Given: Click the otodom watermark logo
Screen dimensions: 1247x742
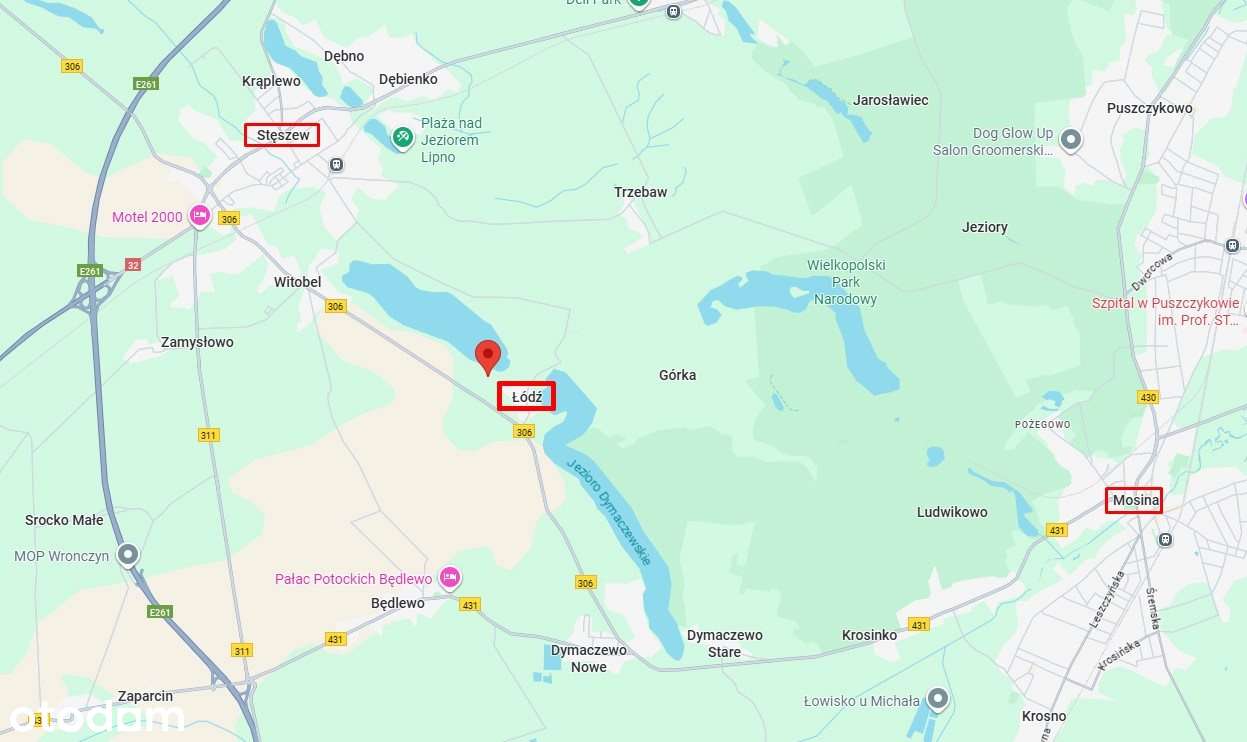Looking at the screenshot, I should [x=97, y=716].
